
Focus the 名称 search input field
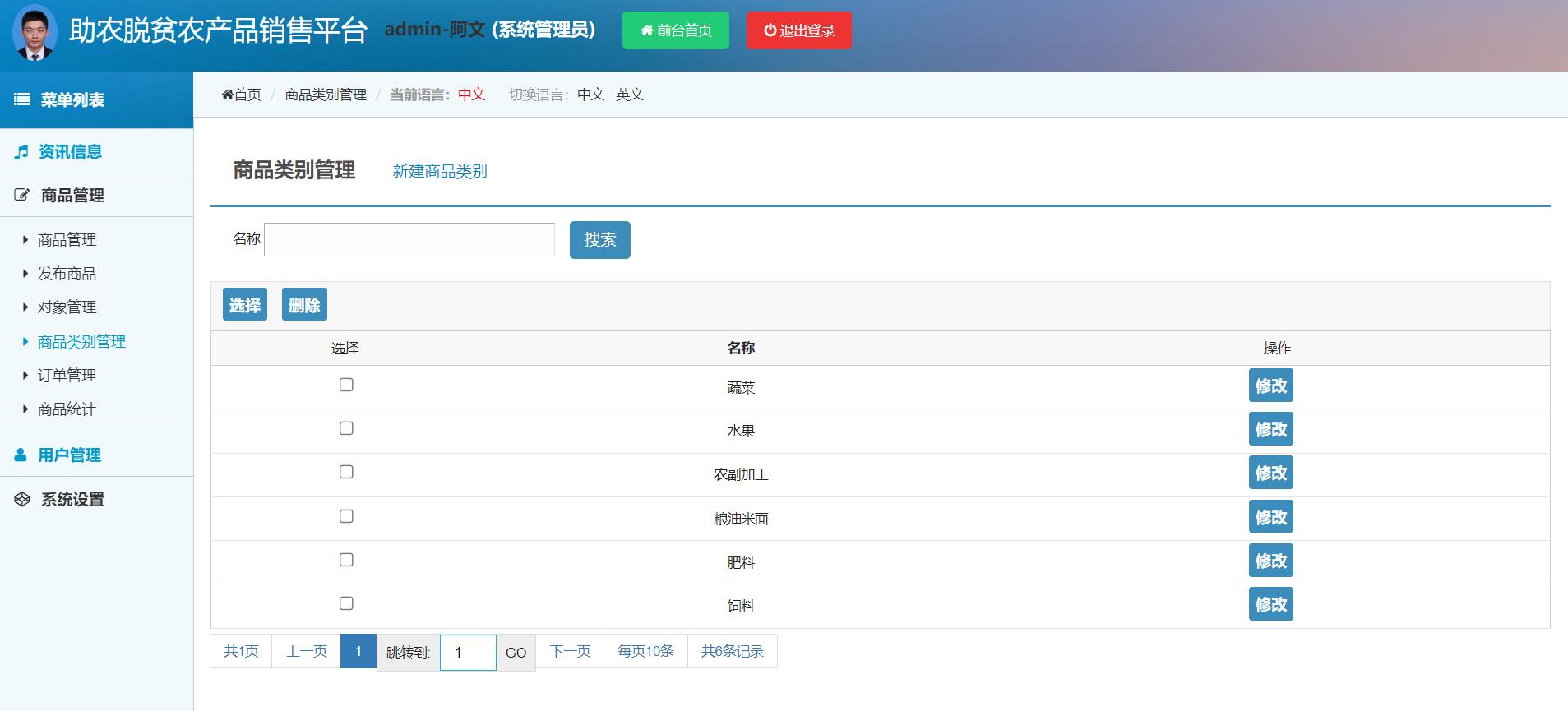(409, 239)
